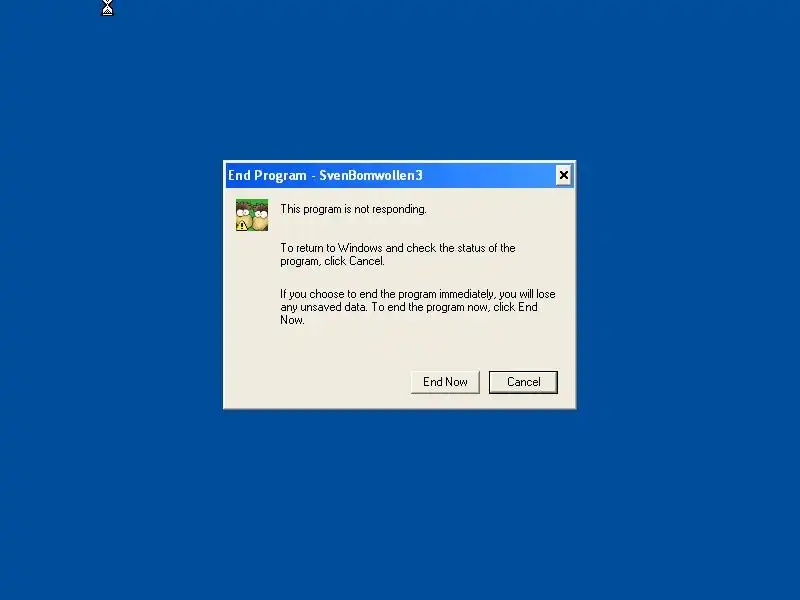Click the End Now button
The height and width of the screenshot is (600, 800).
coord(445,382)
